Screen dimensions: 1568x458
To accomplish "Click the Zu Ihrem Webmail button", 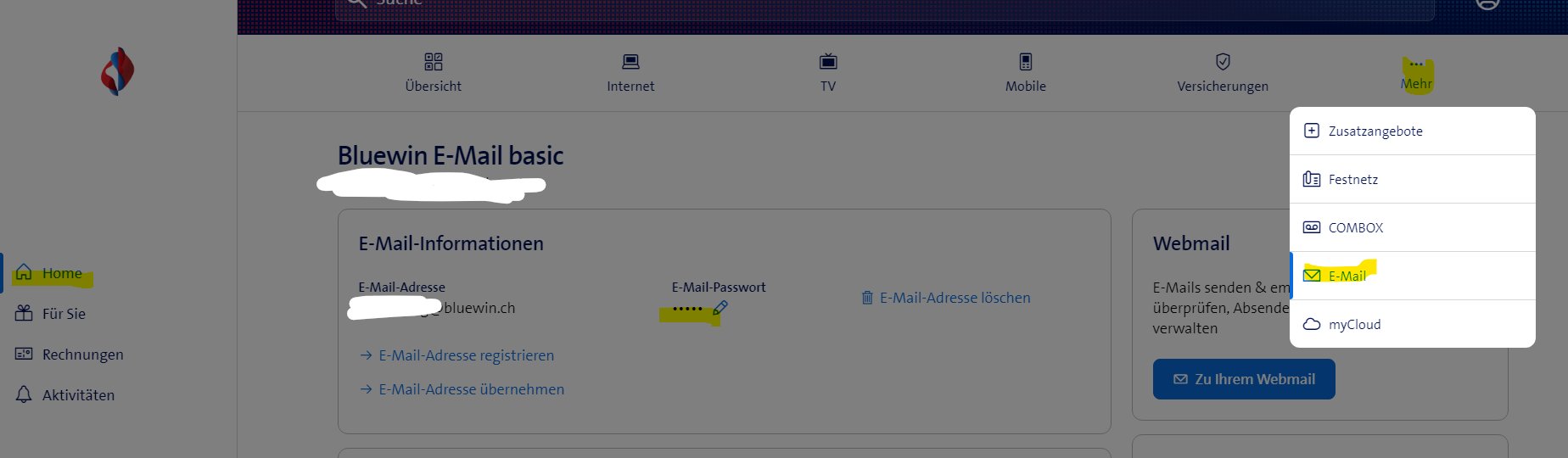I will [1244, 379].
